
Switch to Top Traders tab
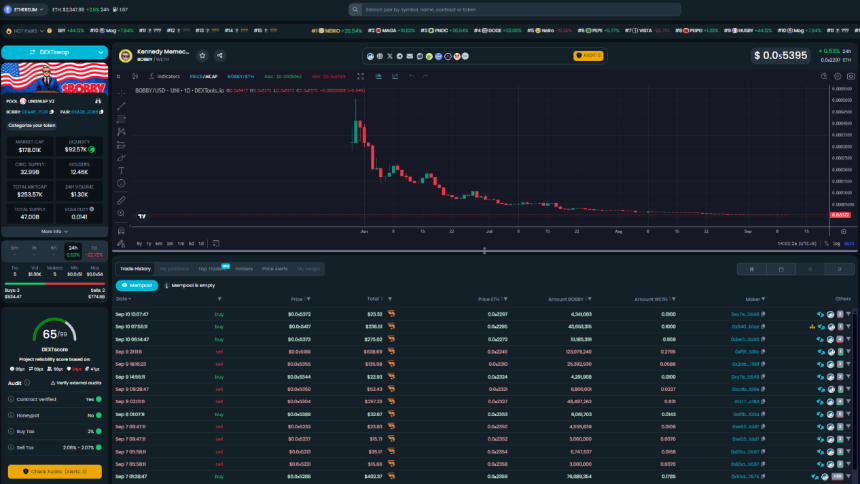212,269
